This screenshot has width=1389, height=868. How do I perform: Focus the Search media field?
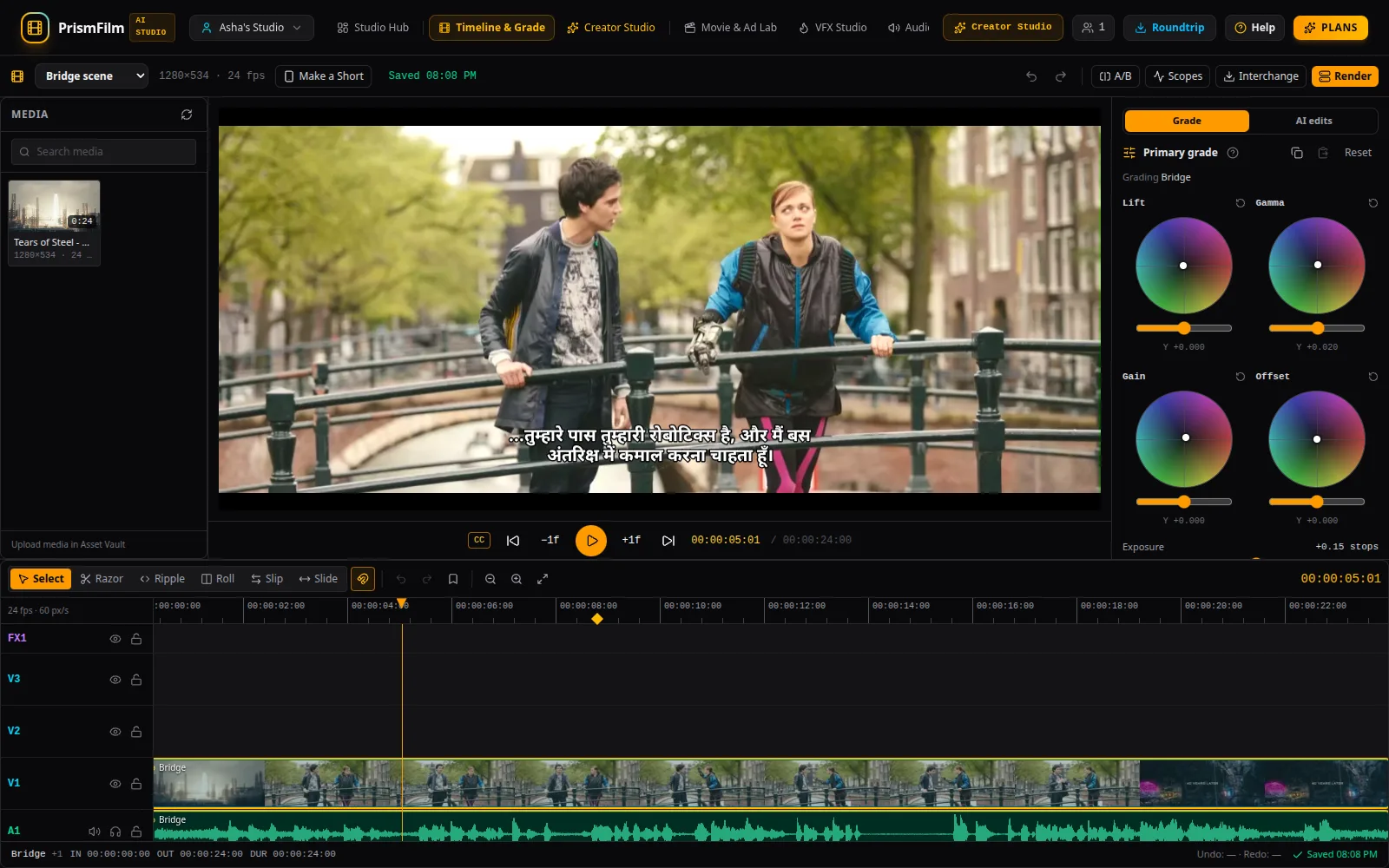click(x=103, y=152)
